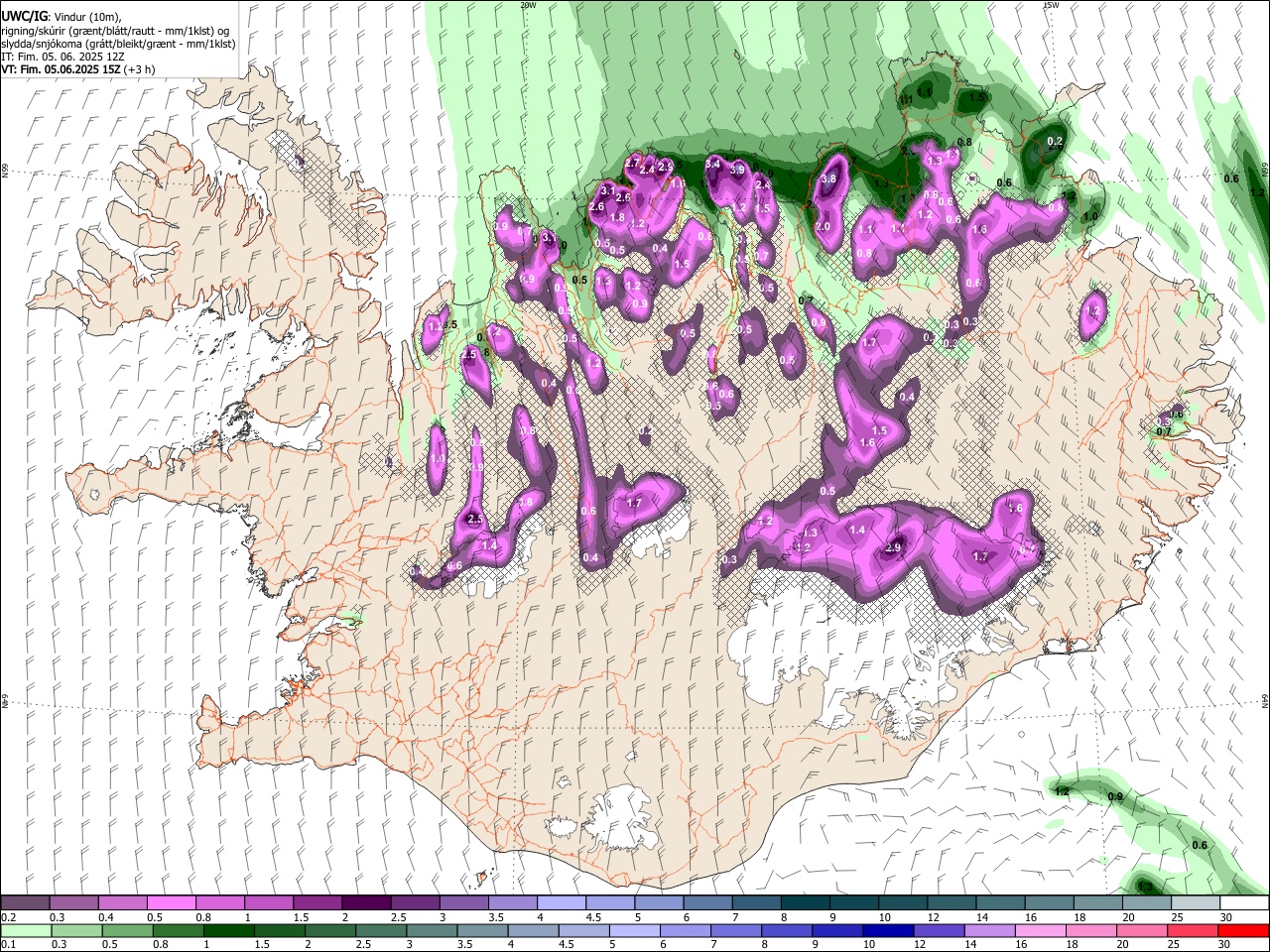Pick the bright pink 0.5 swatch in snow scale
The height and width of the screenshot is (952, 1270).
(x=171, y=903)
